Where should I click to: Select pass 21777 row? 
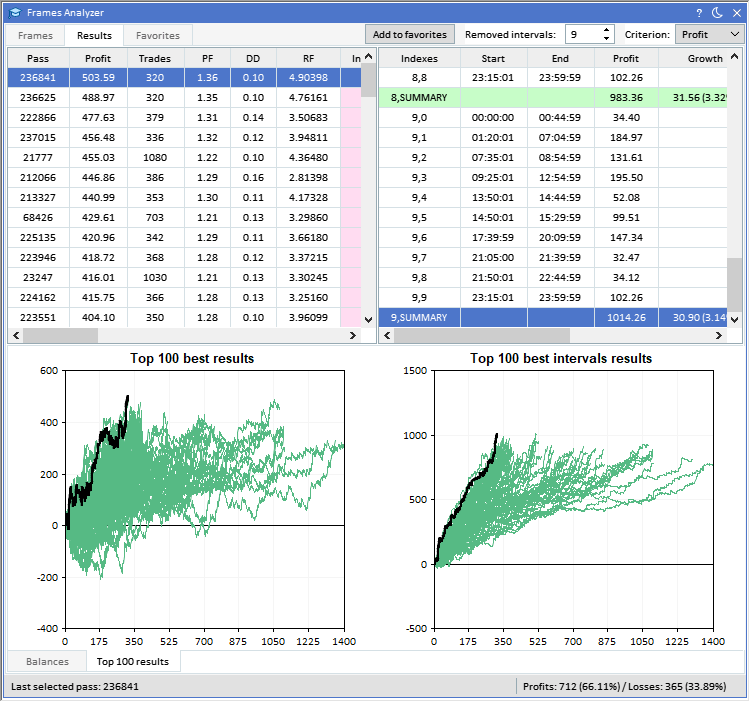184,158
